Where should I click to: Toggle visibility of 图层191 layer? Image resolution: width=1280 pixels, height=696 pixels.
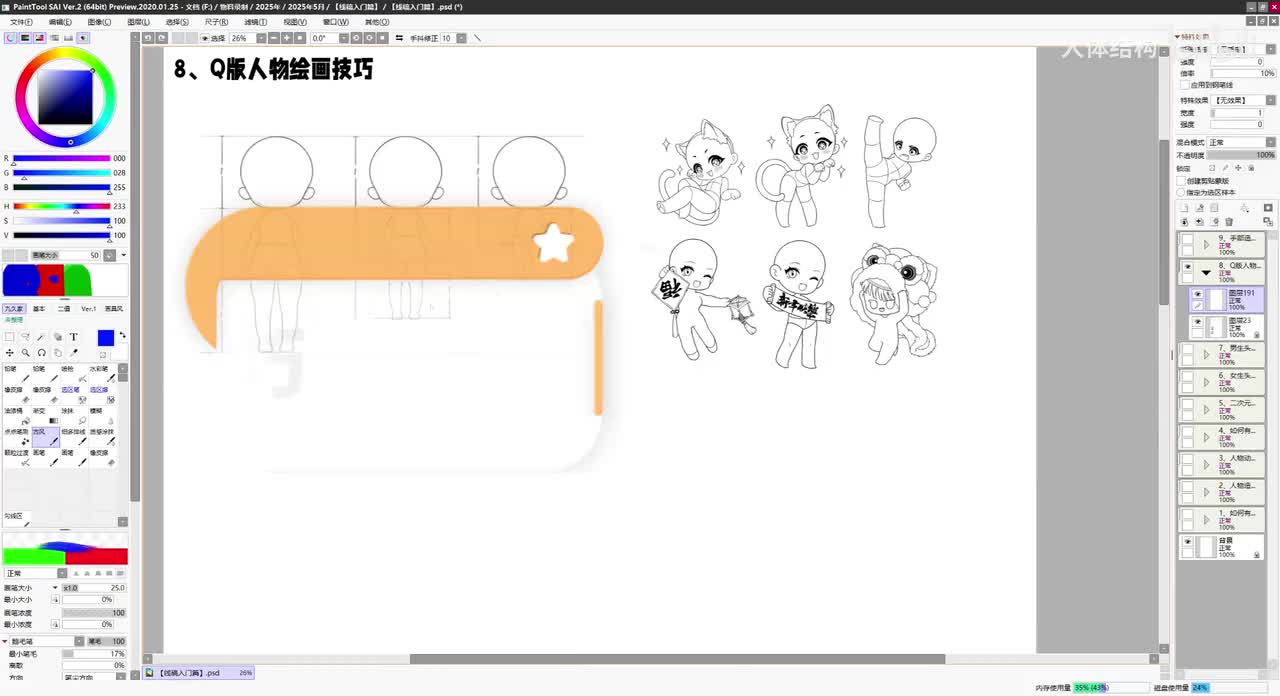coord(1197,294)
